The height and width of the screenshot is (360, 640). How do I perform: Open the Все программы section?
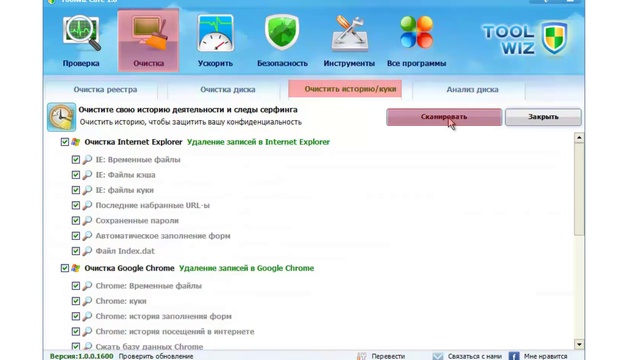point(416,41)
